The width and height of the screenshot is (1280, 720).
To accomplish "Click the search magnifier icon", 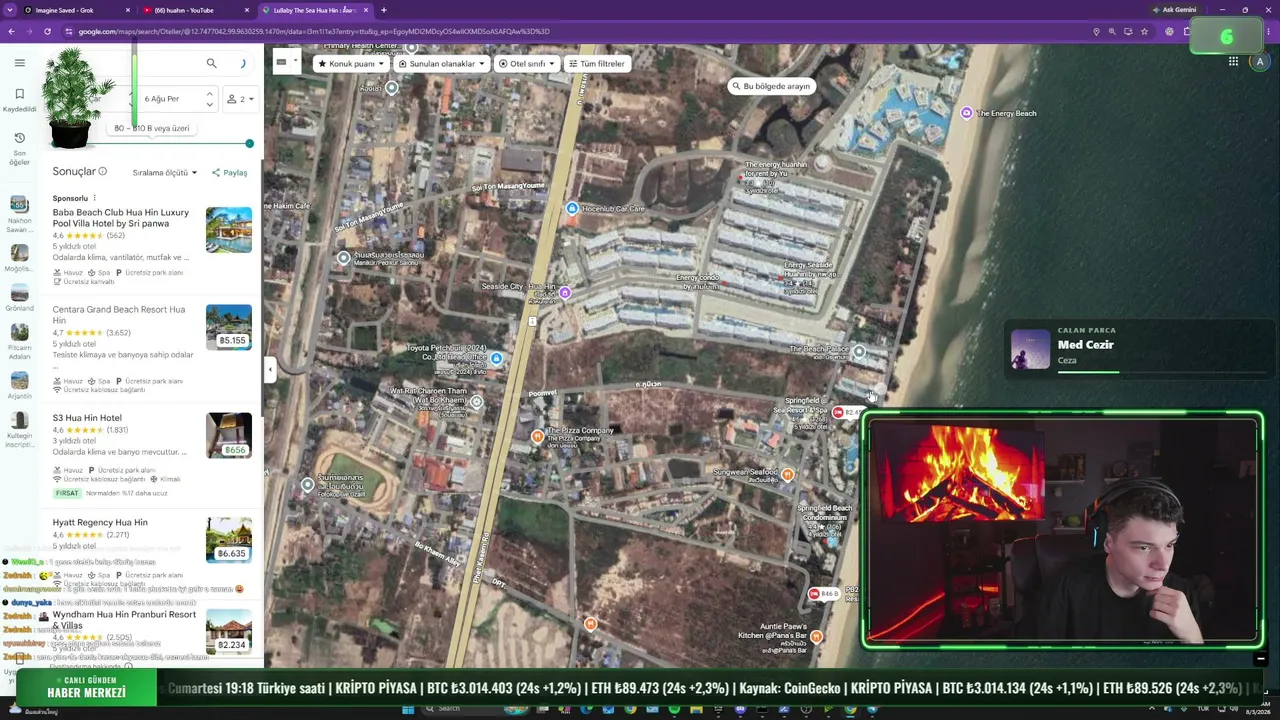I will [211, 63].
